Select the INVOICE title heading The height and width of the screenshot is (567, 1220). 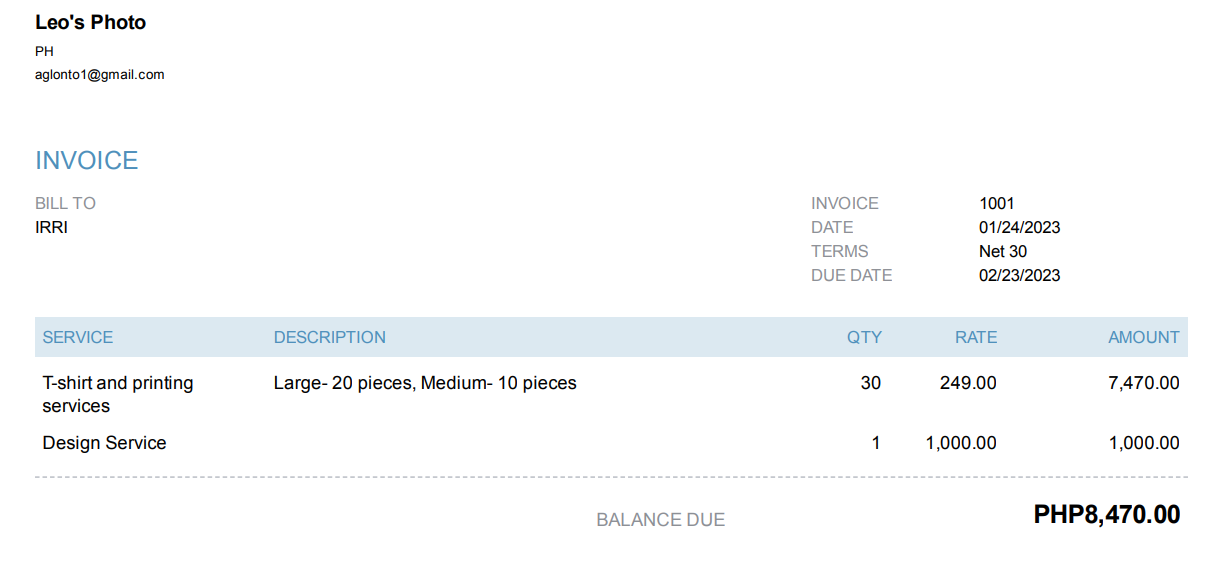pyautogui.click(x=87, y=161)
